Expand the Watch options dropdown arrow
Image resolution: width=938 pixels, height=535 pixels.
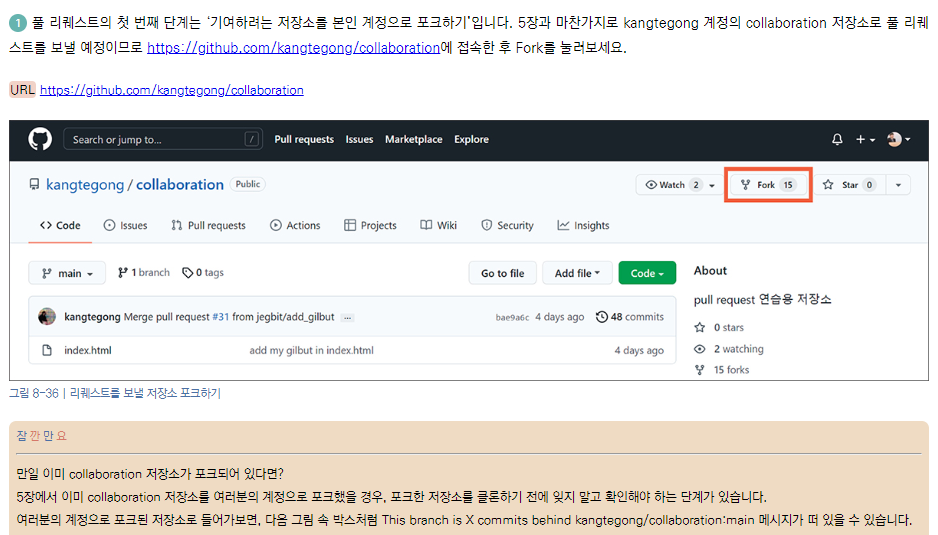click(712, 186)
